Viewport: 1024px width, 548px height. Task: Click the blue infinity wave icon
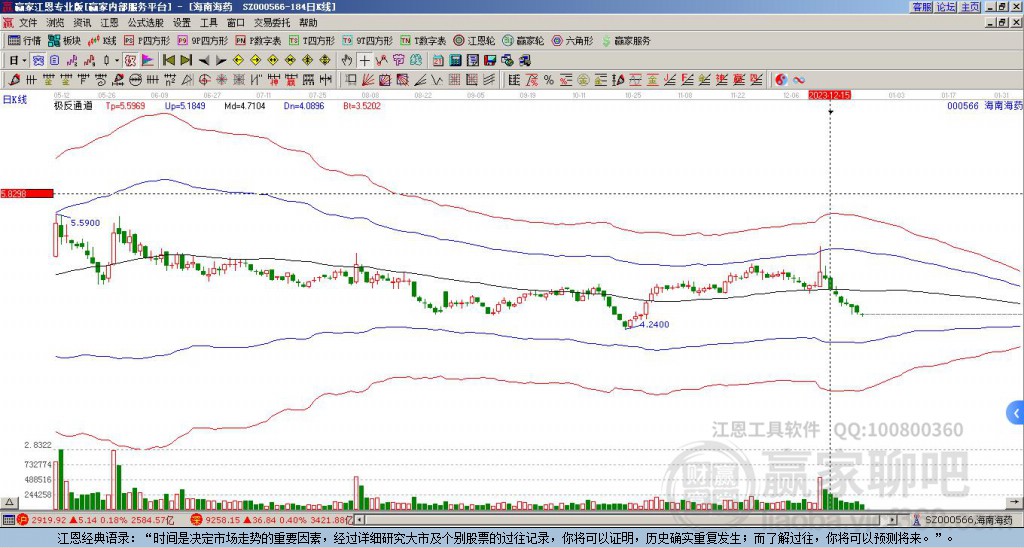pos(799,80)
